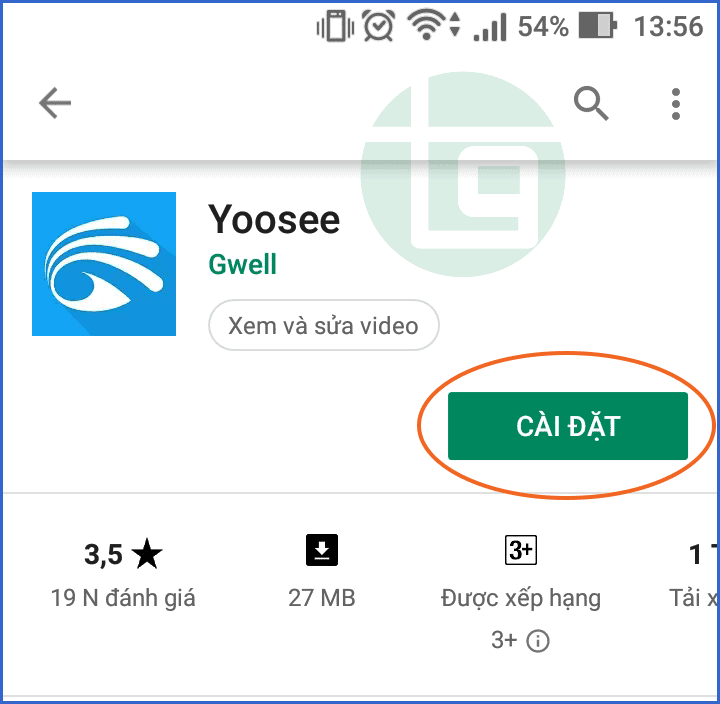The image size is (720, 704).
Task: Open search with magnifier icon
Action: click(x=591, y=103)
